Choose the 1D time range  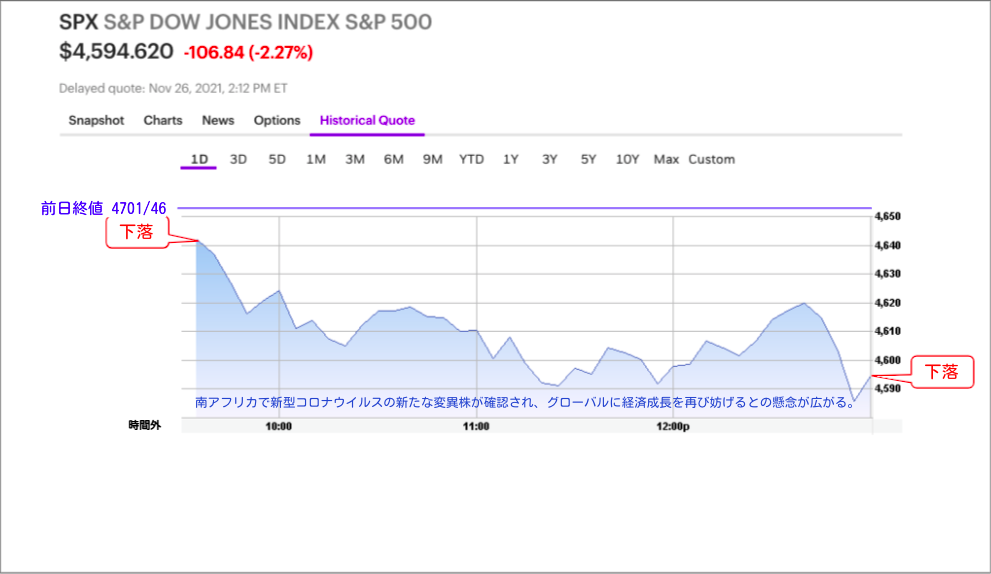[x=199, y=159]
